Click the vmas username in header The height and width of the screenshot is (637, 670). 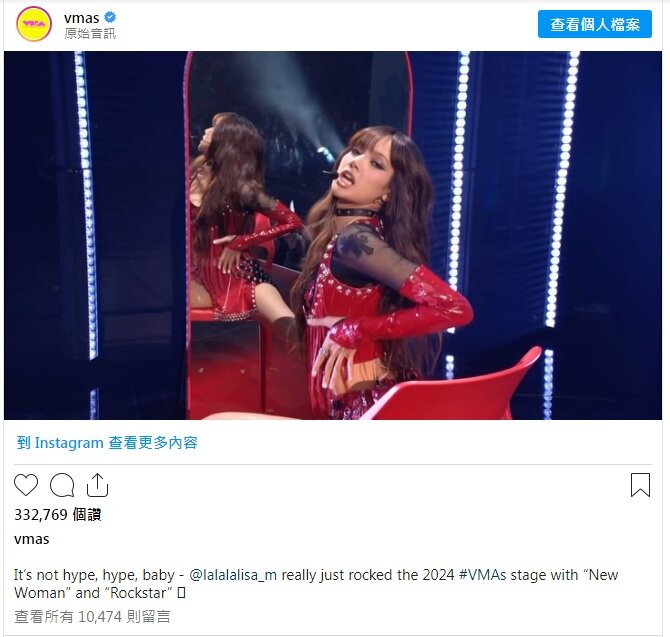pos(82,18)
